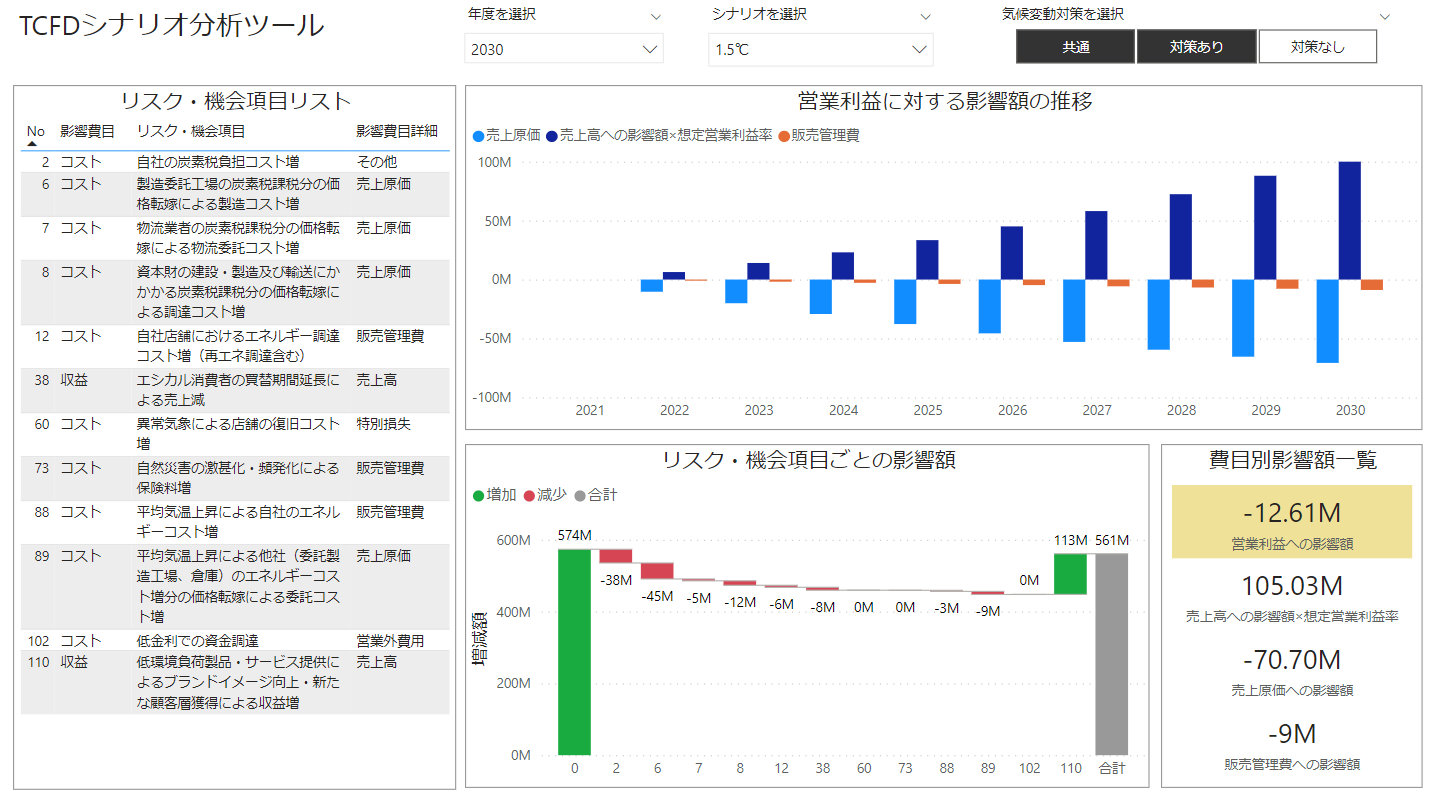
Task: Sort by the 影響費目 column header
Action: point(87,131)
